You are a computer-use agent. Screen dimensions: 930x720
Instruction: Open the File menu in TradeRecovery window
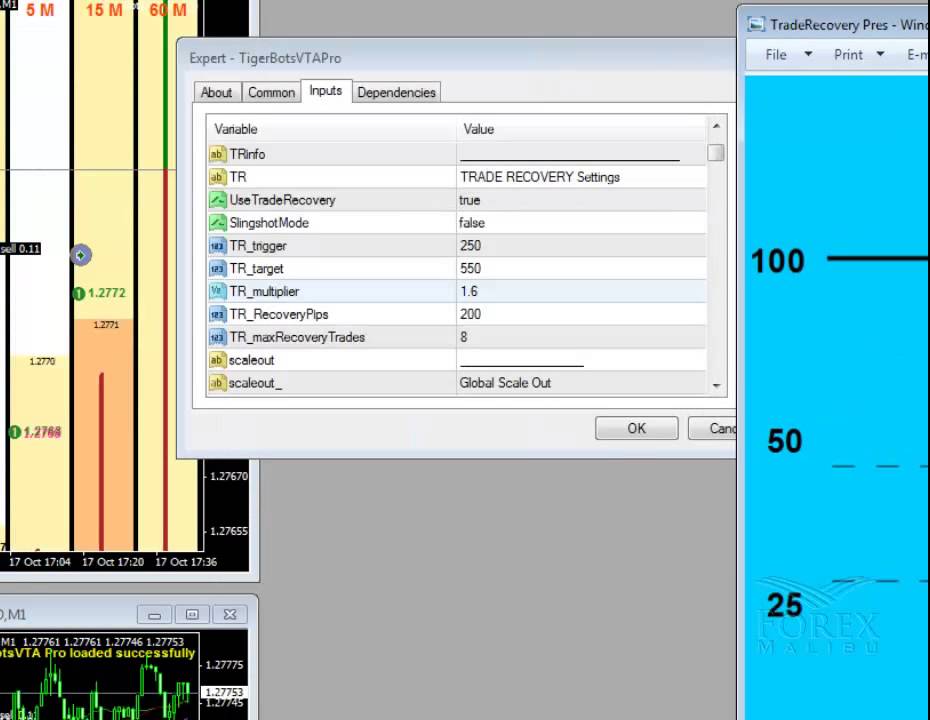coord(776,55)
